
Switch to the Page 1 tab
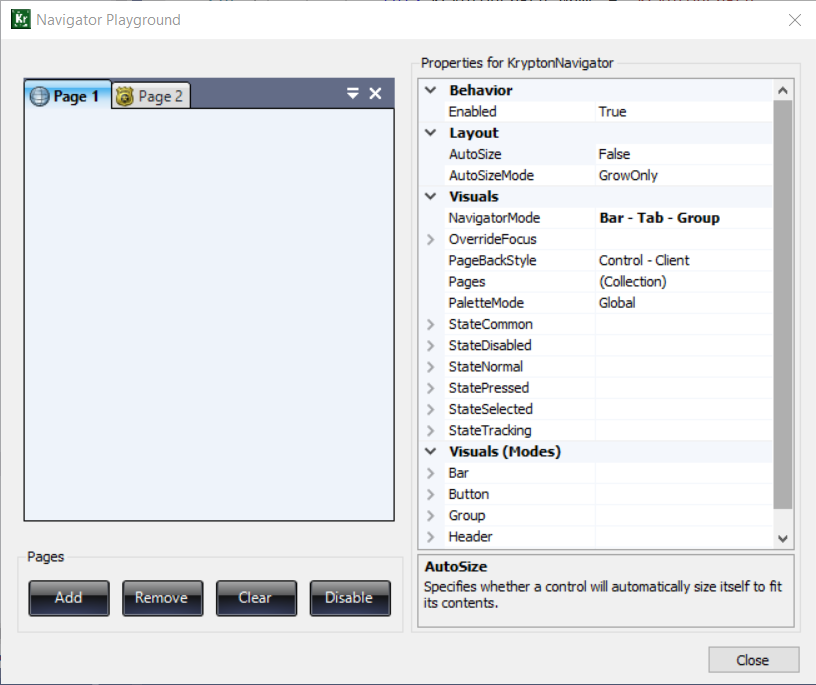[68, 95]
